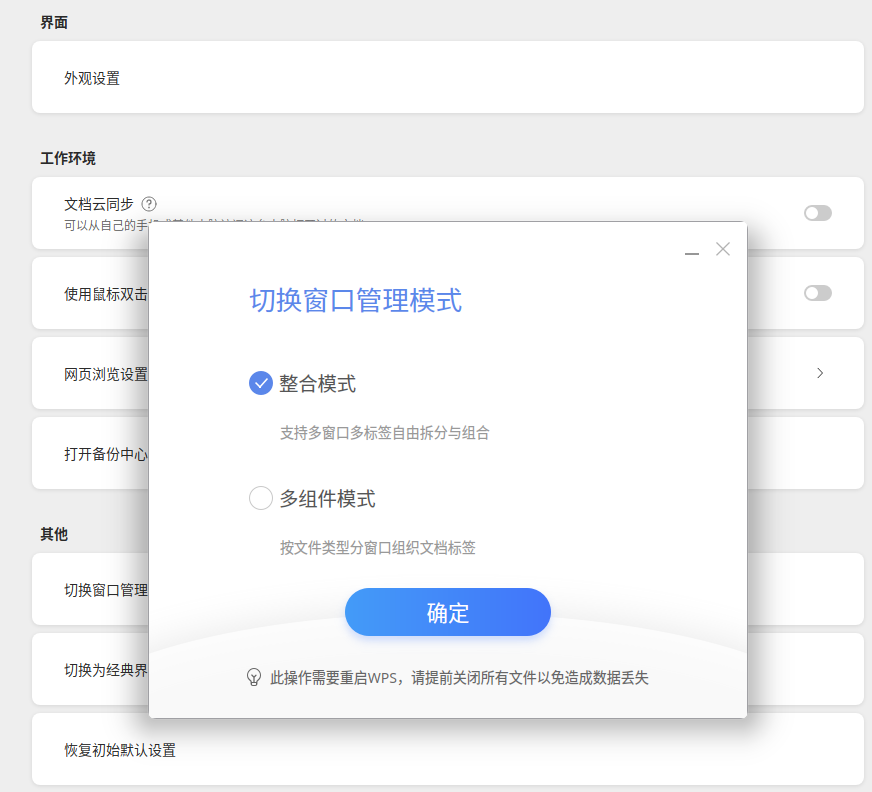The image size is (872, 792).
Task: Select the 整合模式 radio button
Action: tap(260, 383)
